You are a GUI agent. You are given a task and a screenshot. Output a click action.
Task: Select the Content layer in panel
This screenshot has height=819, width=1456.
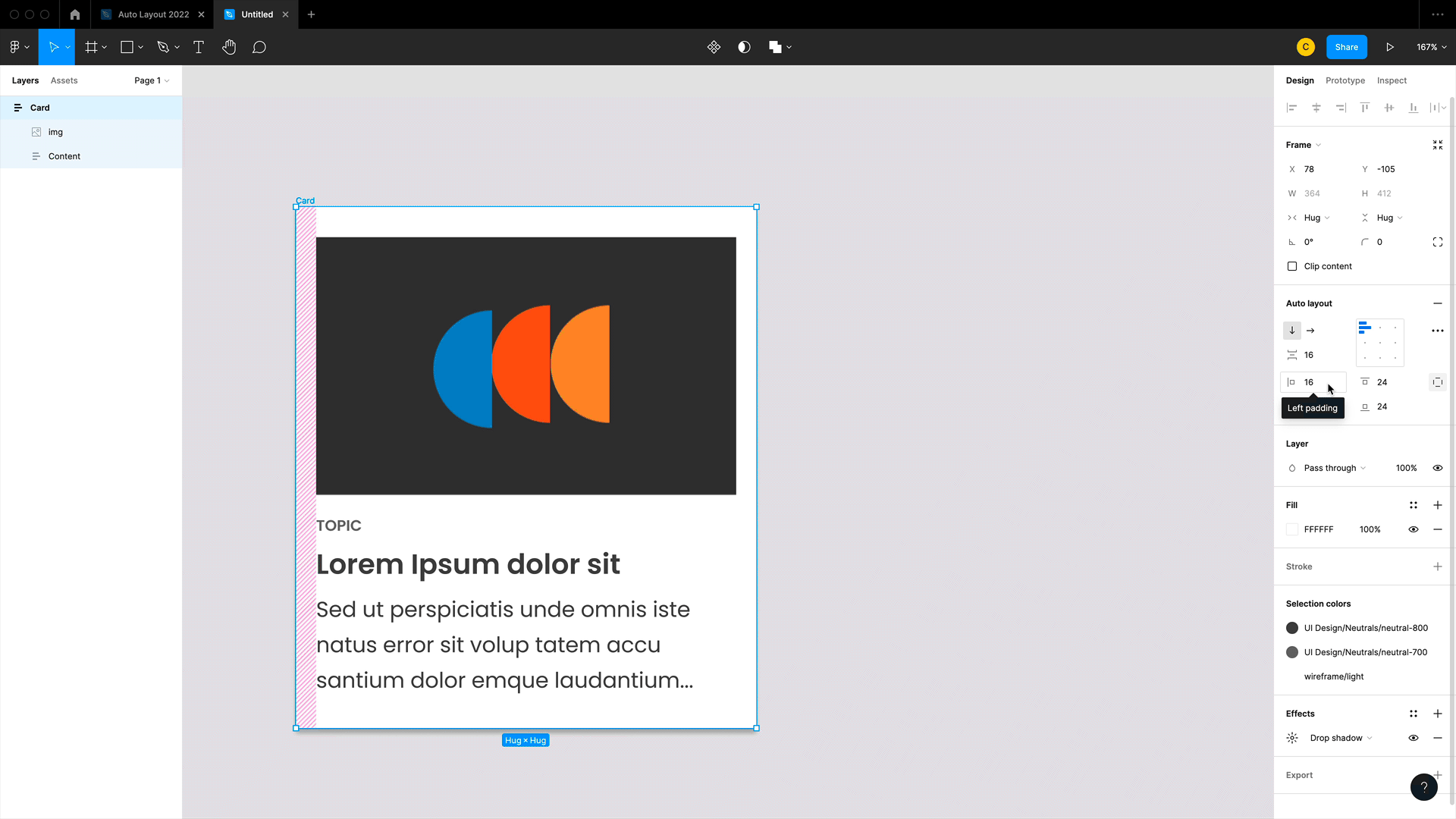tap(65, 156)
